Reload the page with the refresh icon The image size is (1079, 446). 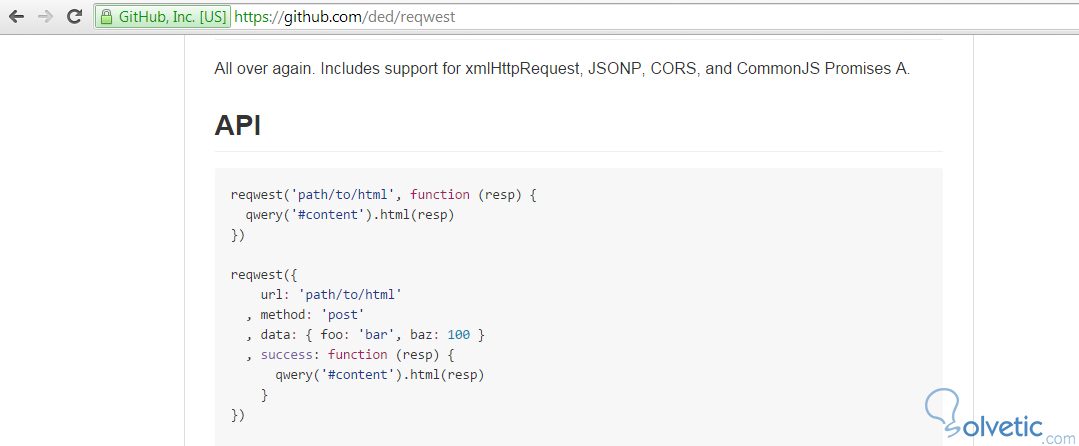pos(74,17)
